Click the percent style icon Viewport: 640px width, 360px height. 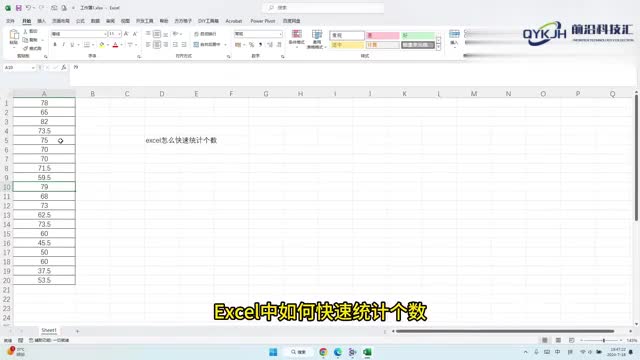click(251, 44)
